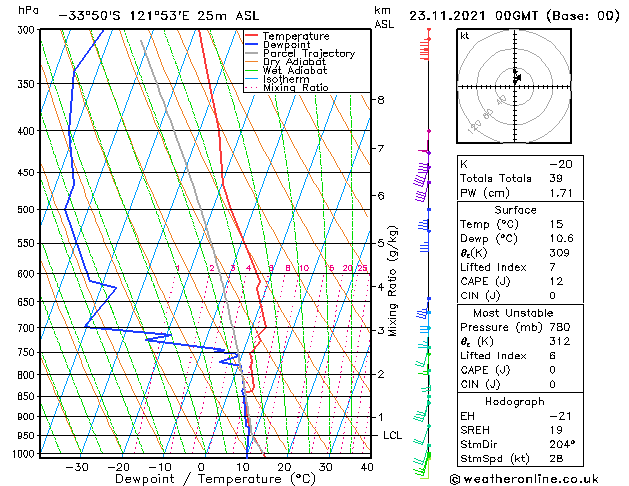This screenshot has width=629, height=486.
Task: Click the -30 temperature axis tick label
Action: (x=77, y=468)
